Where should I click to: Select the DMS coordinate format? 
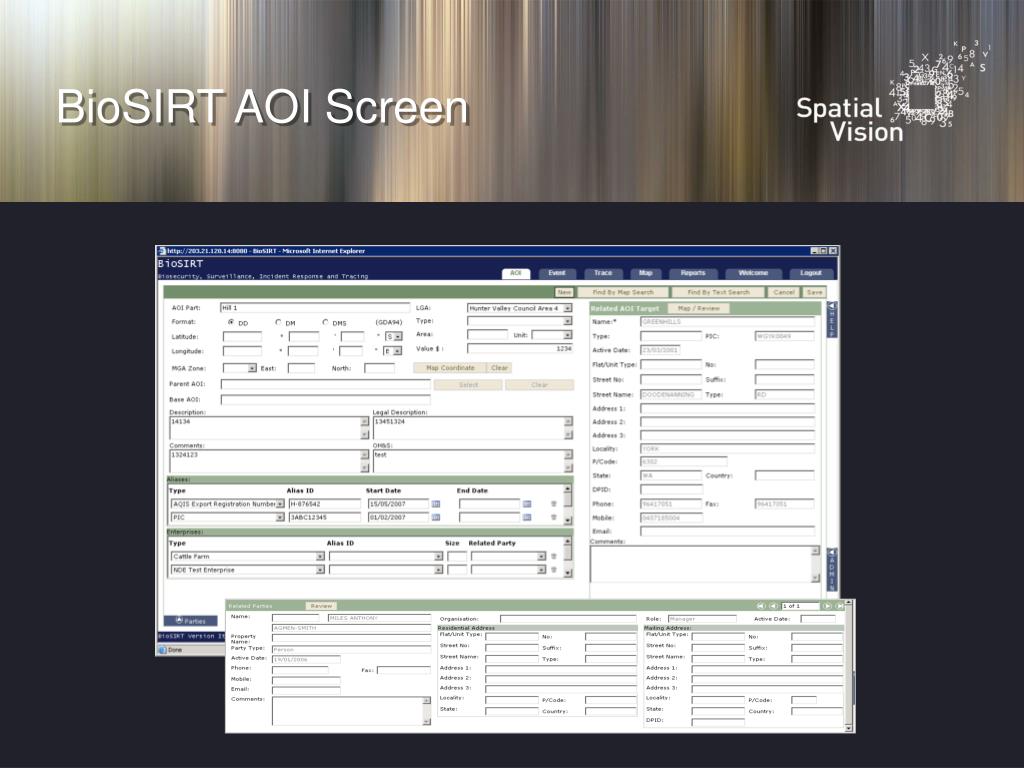pyautogui.click(x=325, y=322)
